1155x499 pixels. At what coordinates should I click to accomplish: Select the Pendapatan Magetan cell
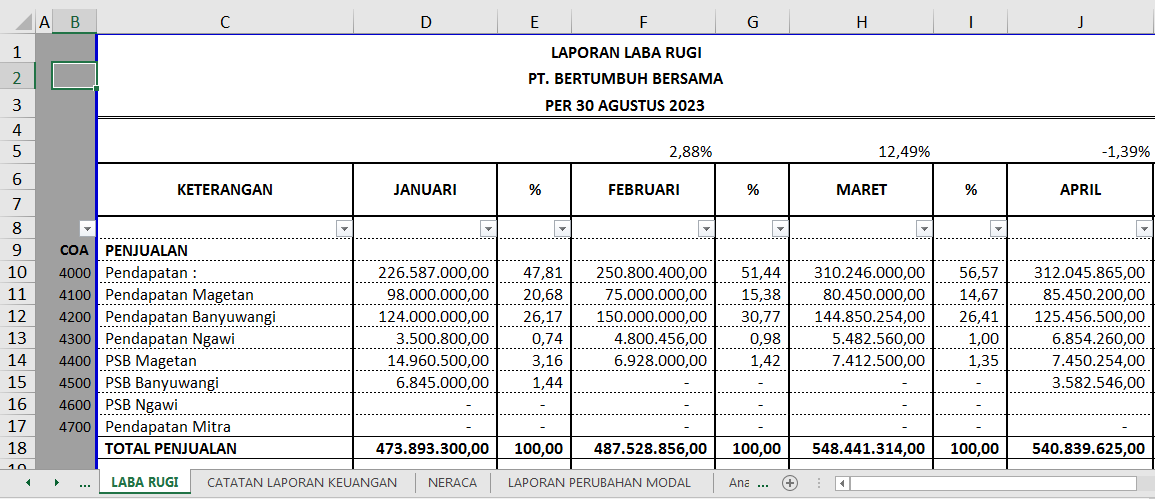(x=225, y=295)
